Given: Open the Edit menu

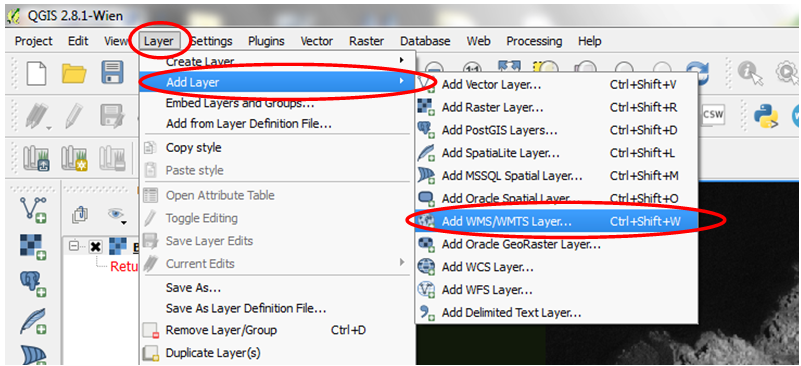Looking at the screenshot, I should tap(78, 41).
